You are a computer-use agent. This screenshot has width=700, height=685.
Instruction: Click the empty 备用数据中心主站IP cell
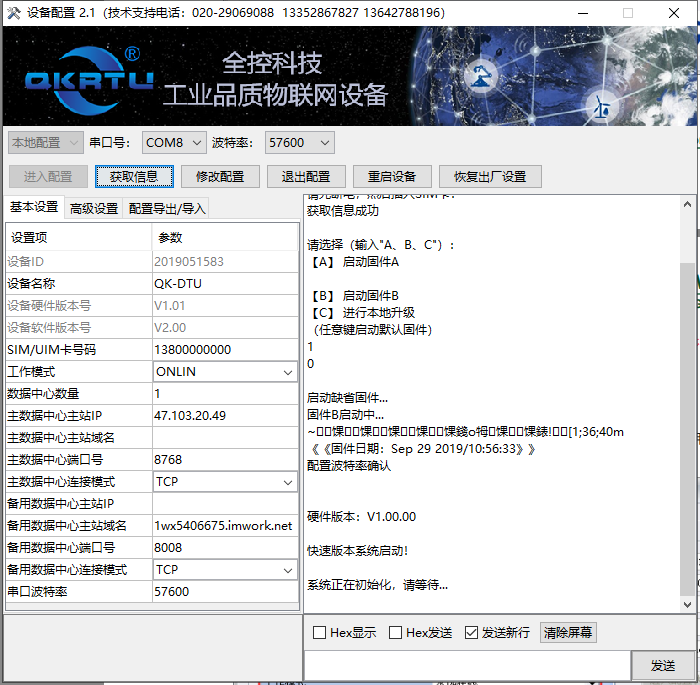click(x=225, y=504)
